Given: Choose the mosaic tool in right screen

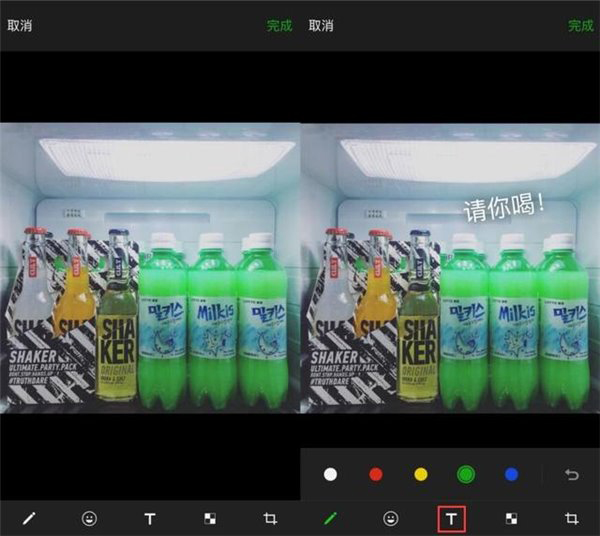Looking at the screenshot, I should (512, 519).
